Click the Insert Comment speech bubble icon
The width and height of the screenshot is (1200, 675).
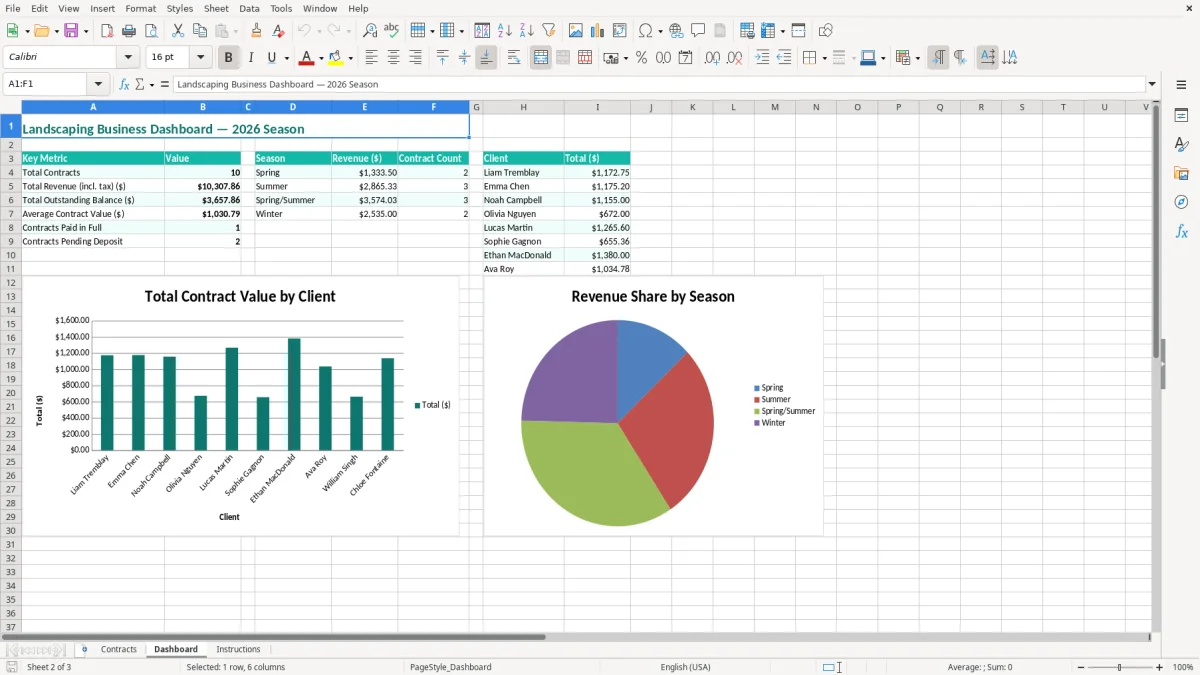point(698,31)
